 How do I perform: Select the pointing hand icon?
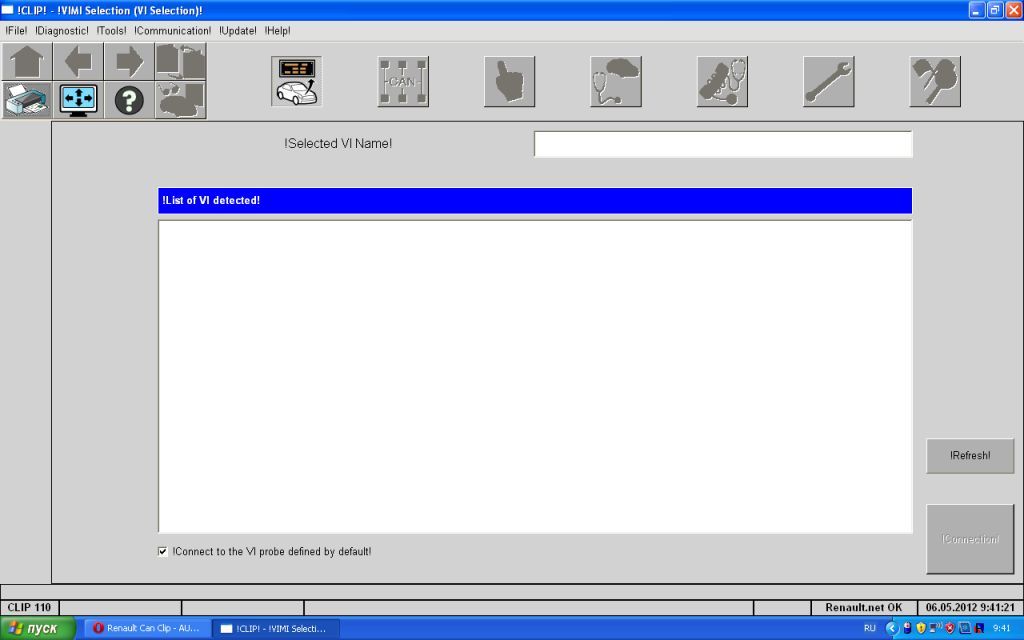coord(509,82)
